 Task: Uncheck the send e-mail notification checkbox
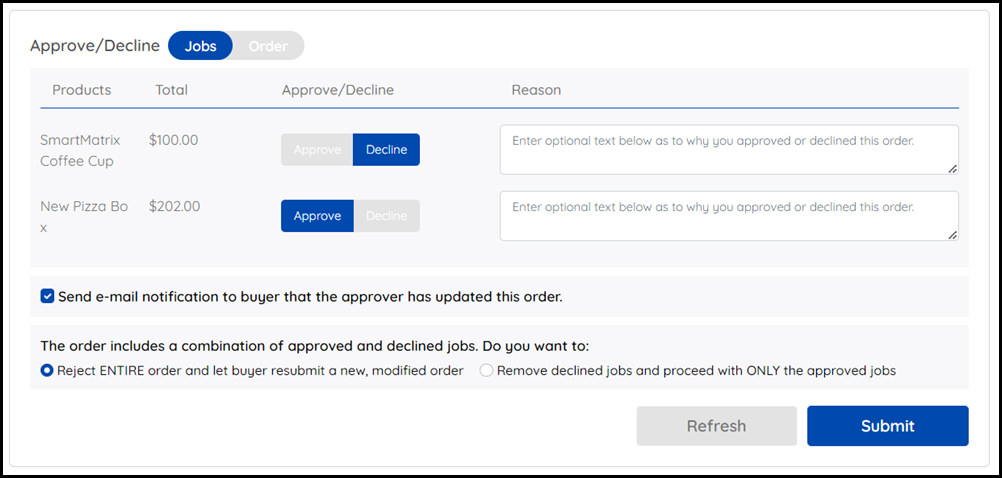tap(47, 296)
